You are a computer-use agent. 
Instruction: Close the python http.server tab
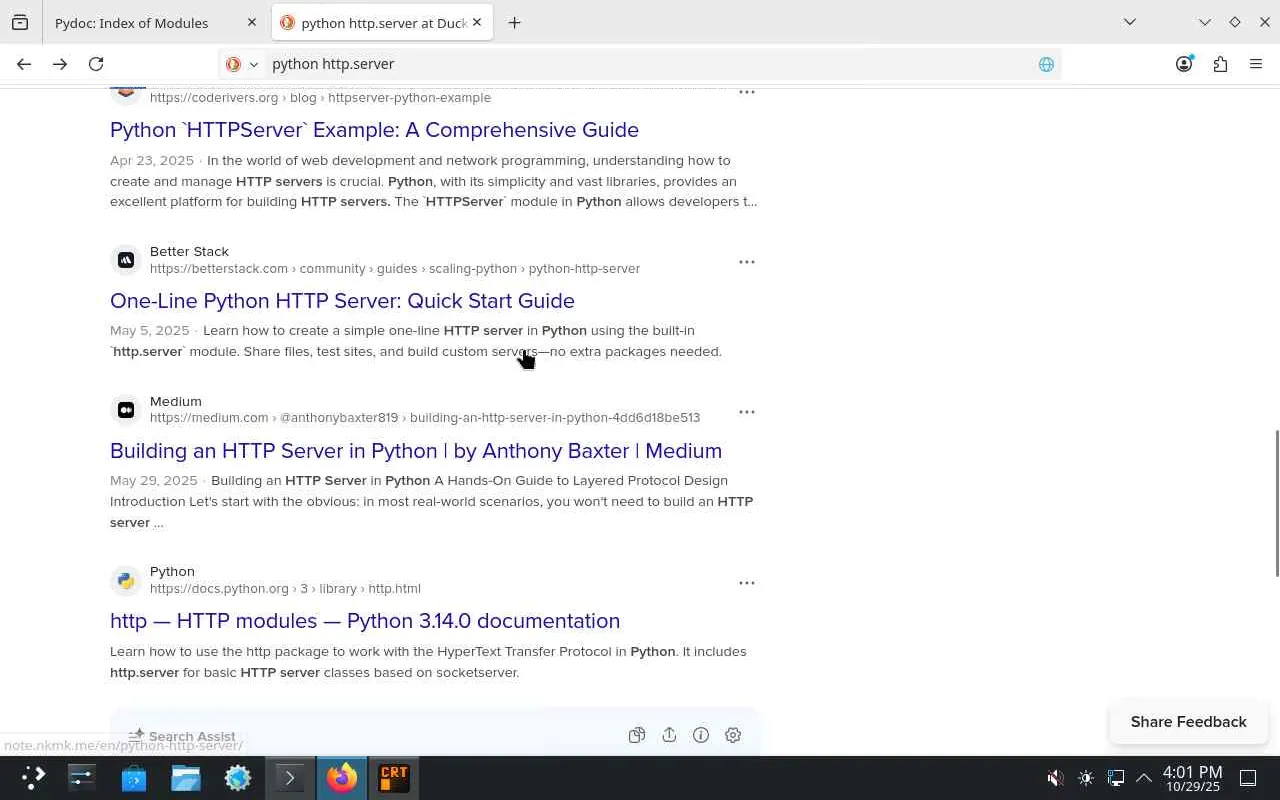[x=477, y=22]
